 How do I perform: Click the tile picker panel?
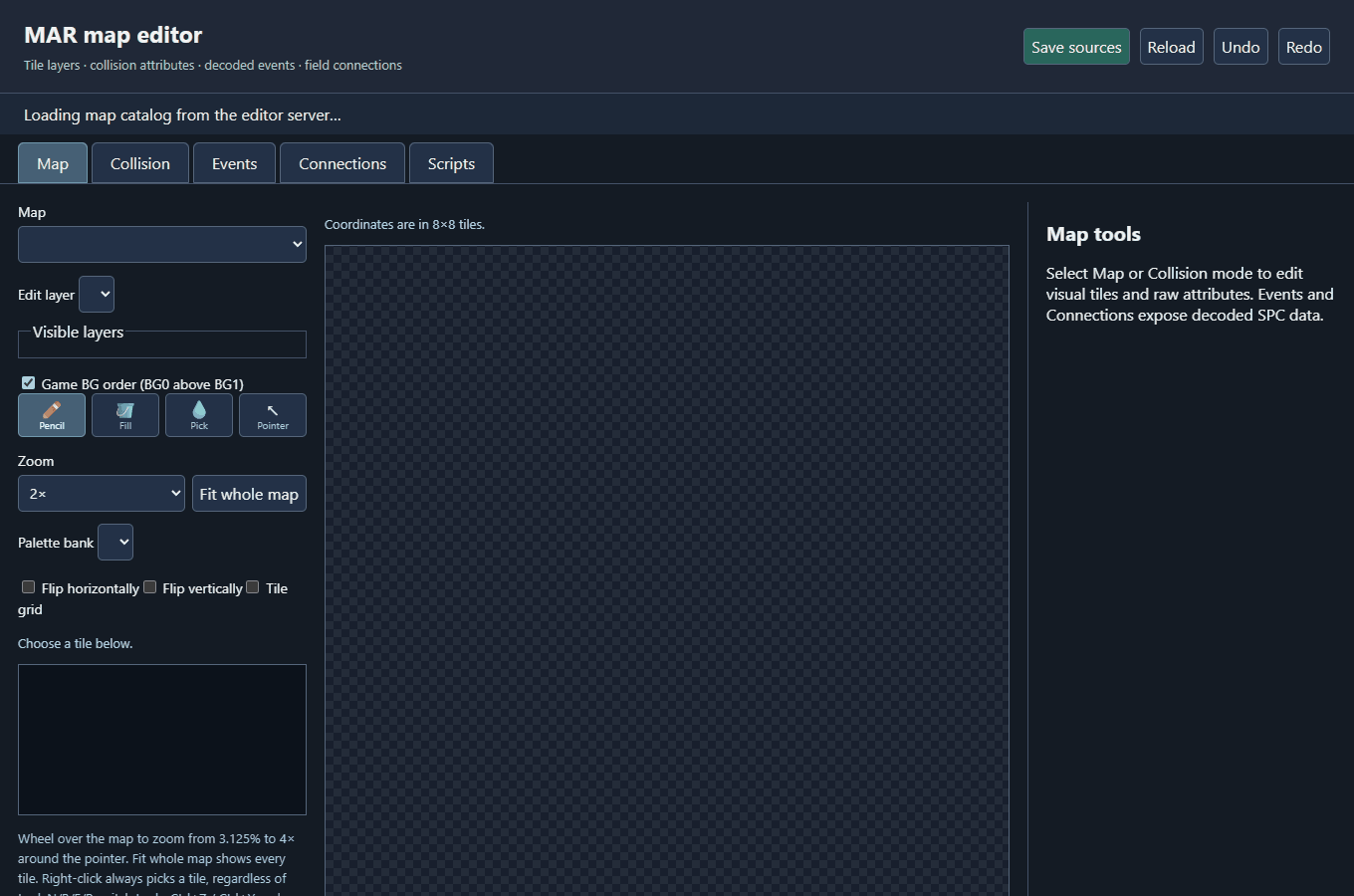[x=162, y=740]
